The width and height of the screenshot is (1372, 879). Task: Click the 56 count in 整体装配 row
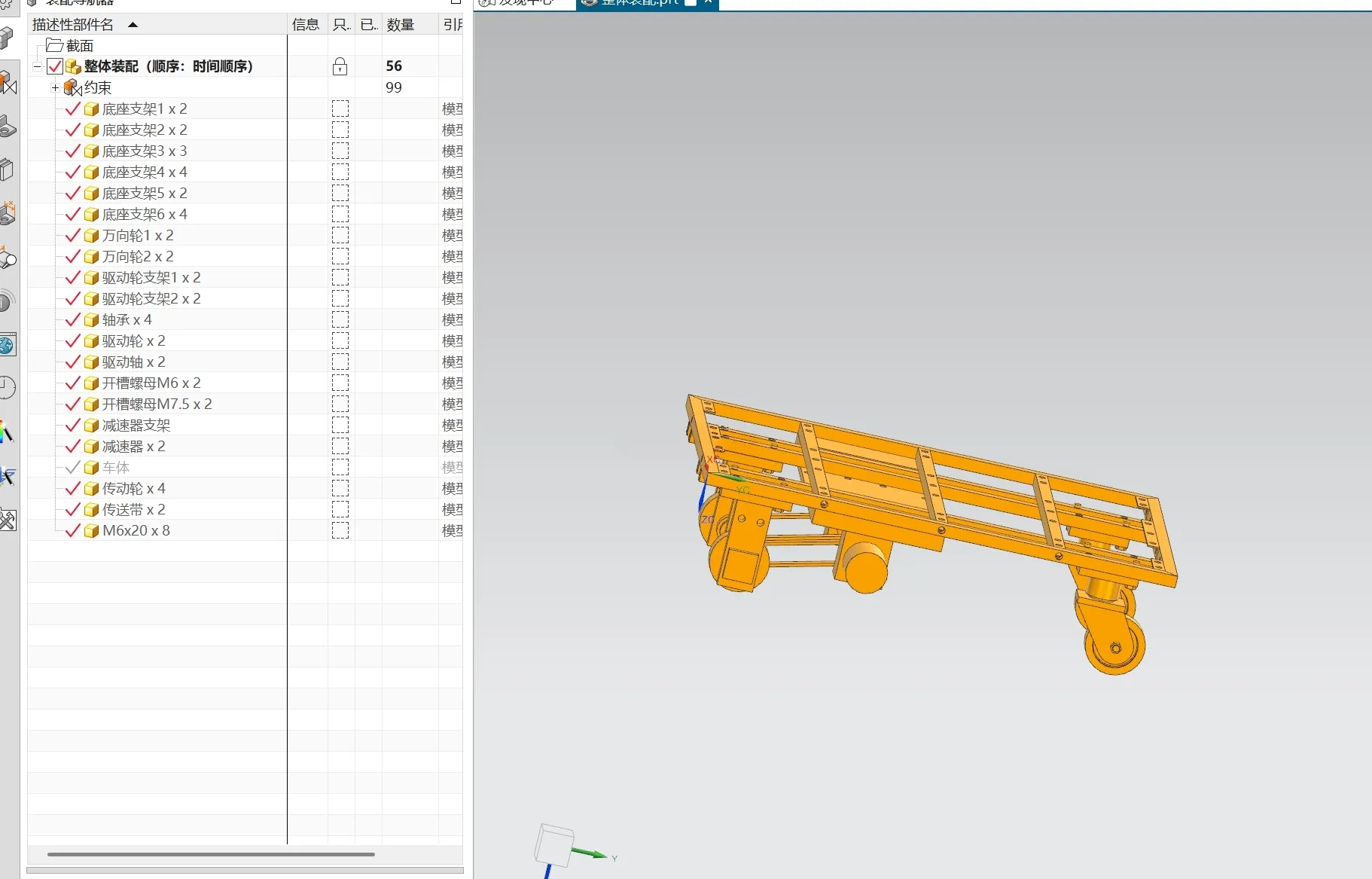(394, 66)
